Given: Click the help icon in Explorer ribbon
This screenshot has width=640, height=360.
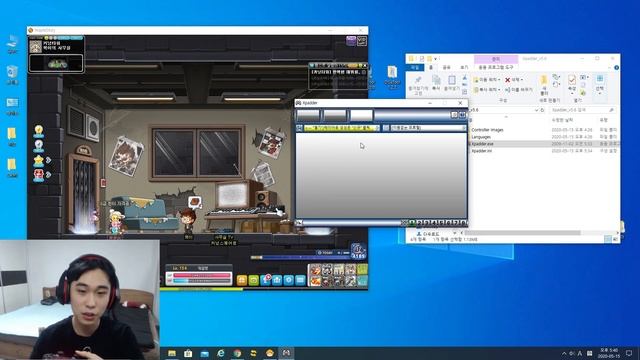Looking at the screenshot, I should coord(616,67).
